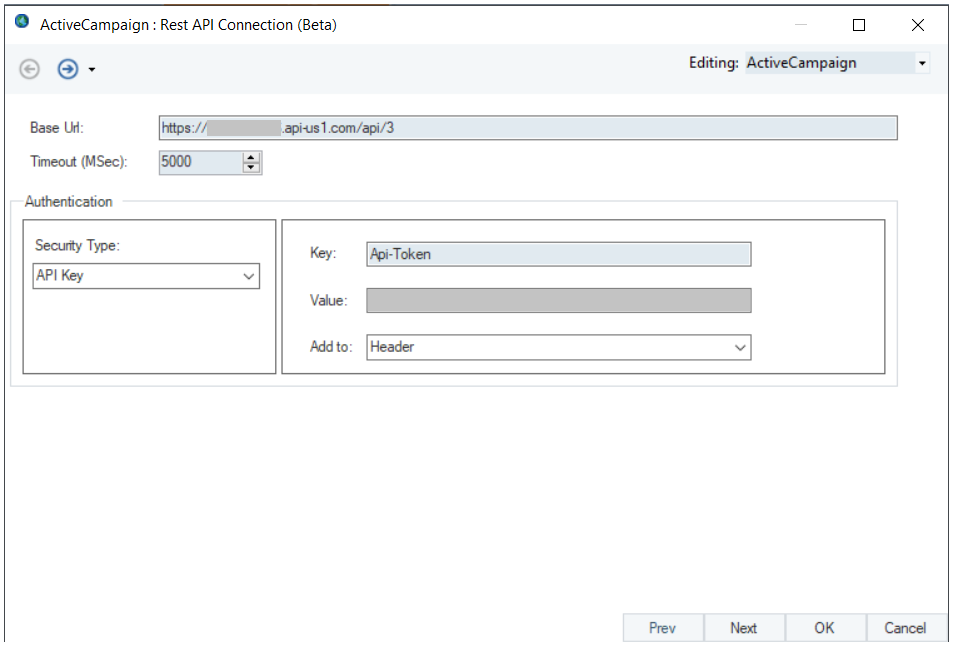Click into the Base Url field
Image resolution: width=955 pixels, height=651 pixels.
[527, 128]
